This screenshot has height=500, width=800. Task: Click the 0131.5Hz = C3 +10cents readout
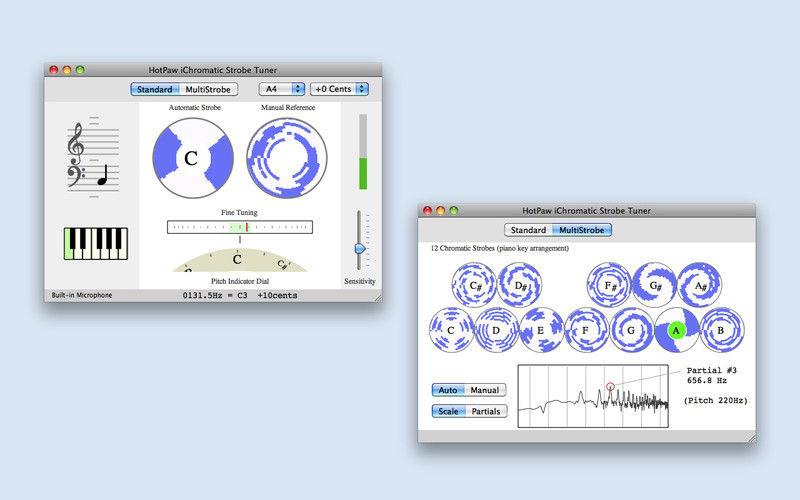240,295
